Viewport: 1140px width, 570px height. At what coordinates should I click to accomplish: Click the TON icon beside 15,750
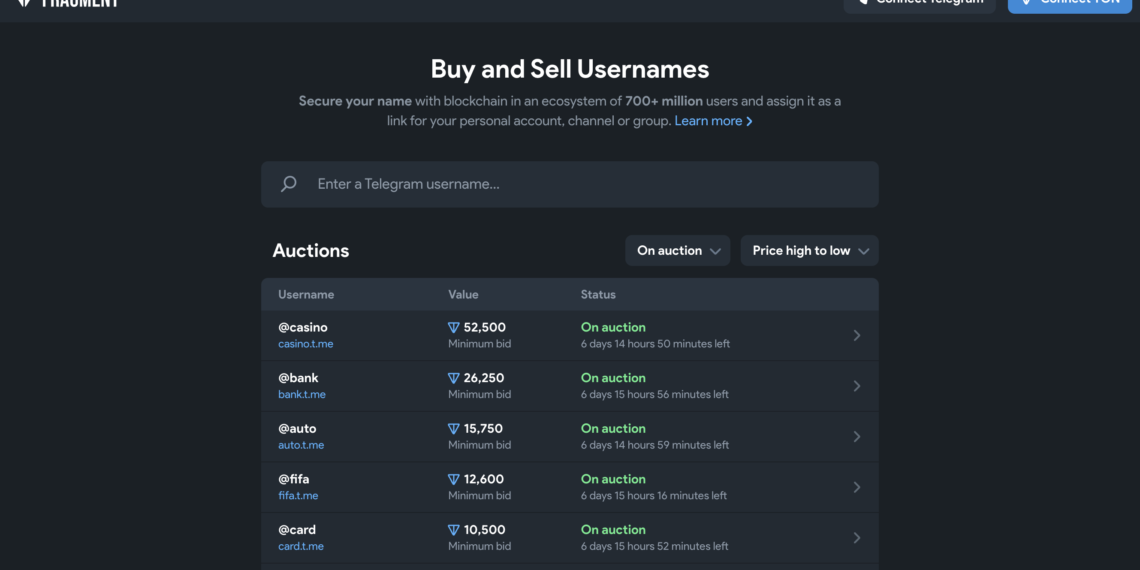(454, 429)
